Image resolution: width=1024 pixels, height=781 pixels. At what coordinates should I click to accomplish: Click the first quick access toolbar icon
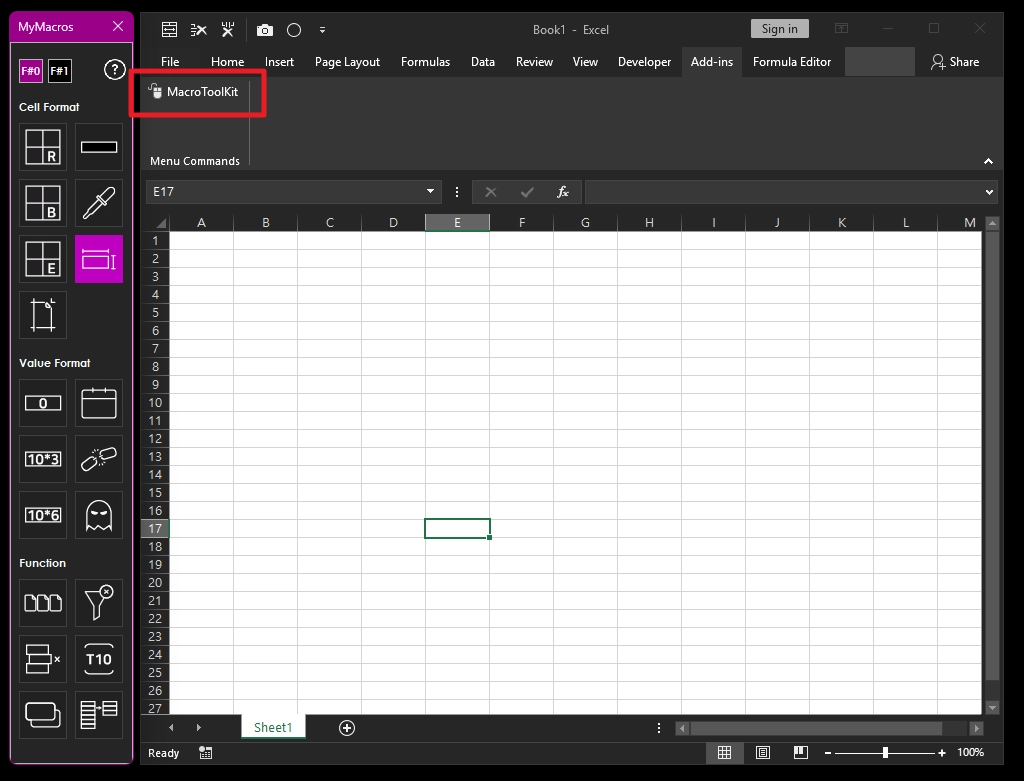click(x=169, y=29)
